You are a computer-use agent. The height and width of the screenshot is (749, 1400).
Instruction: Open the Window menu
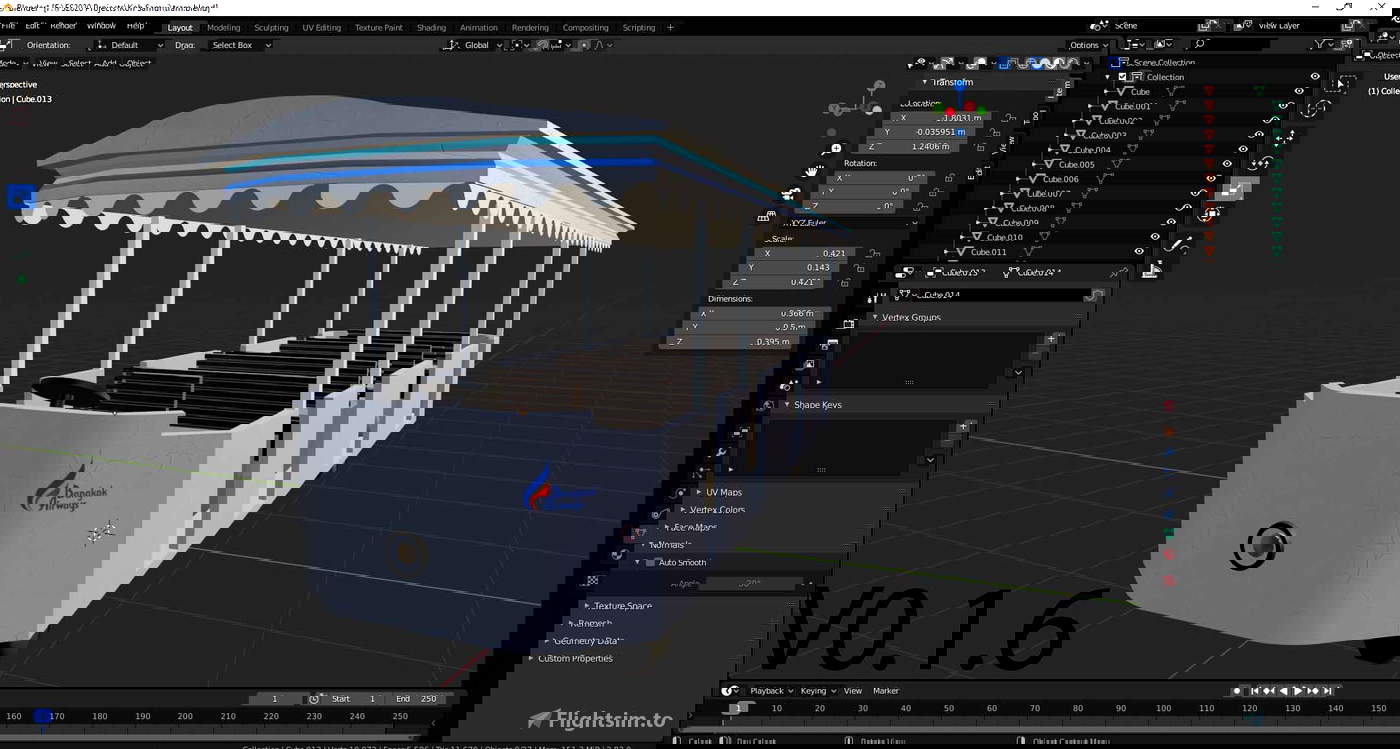click(x=101, y=26)
